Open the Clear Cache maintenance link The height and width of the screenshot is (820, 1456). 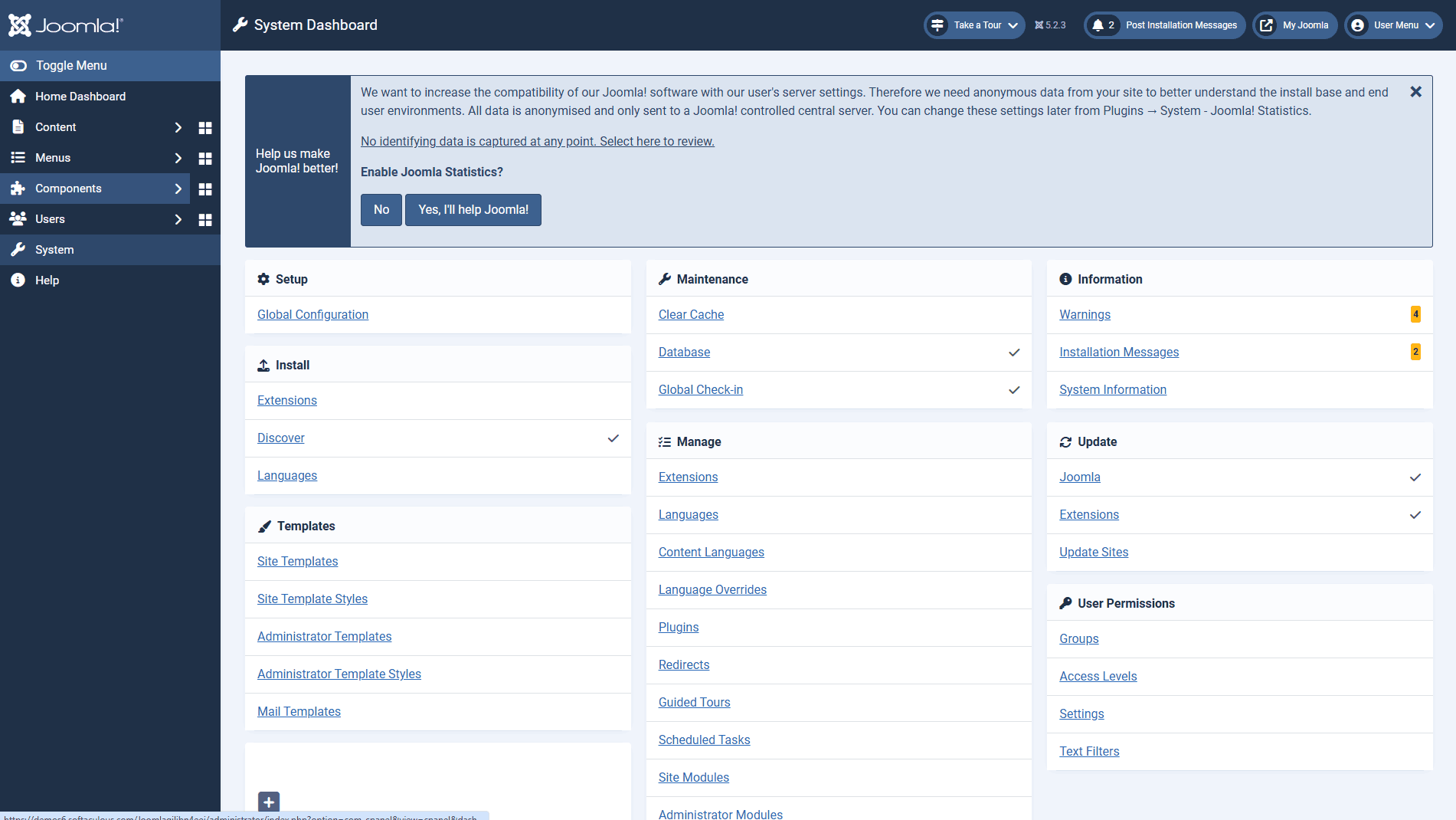[691, 314]
